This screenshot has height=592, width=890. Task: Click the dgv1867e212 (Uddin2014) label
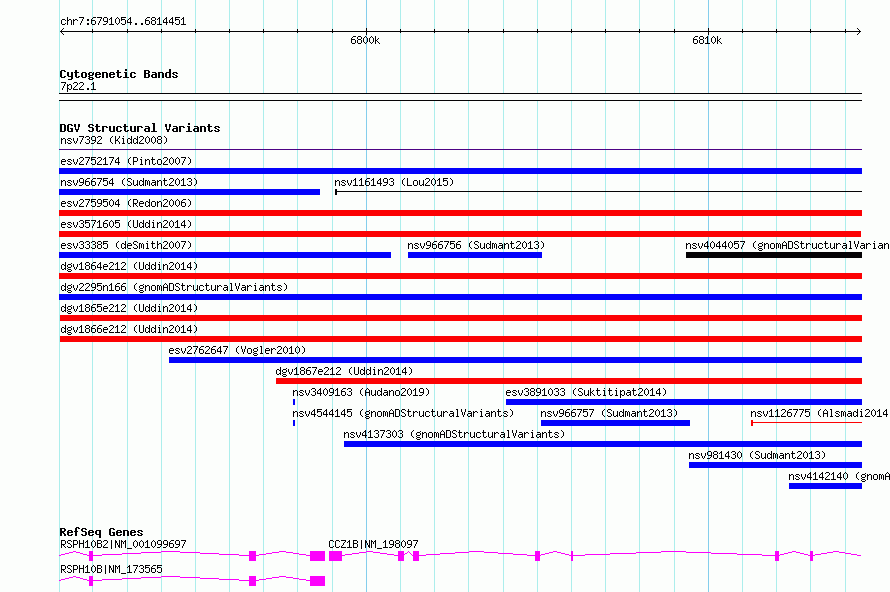point(344,371)
